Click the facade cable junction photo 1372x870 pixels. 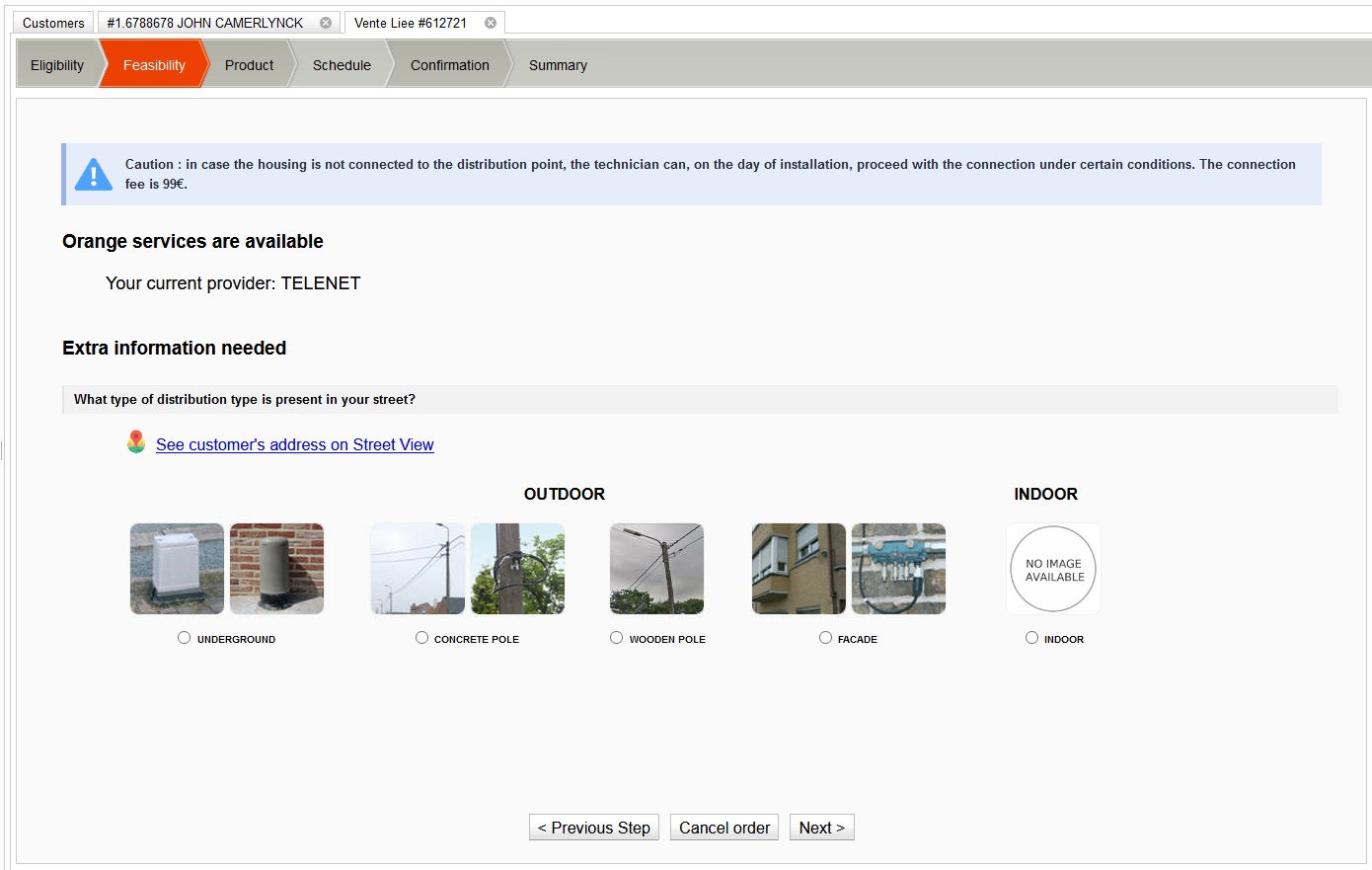pos(898,569)
